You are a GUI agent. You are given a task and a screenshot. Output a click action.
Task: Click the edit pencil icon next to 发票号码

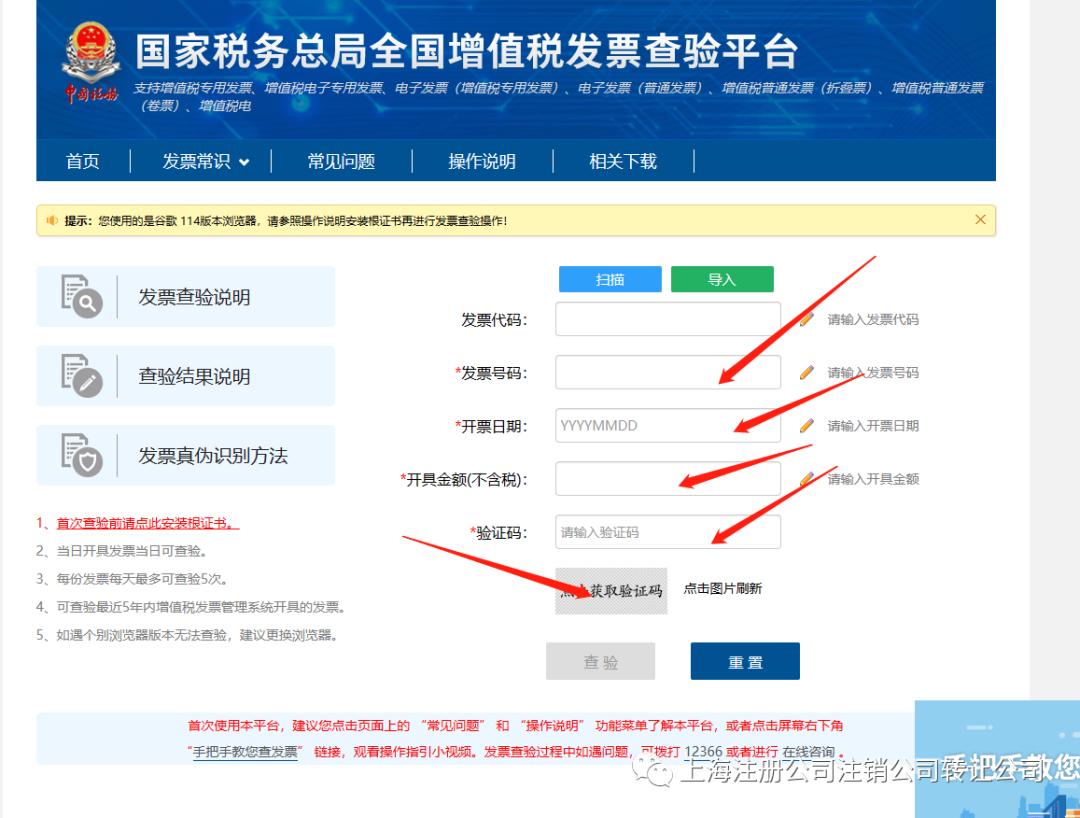click(x=806, y=372)
